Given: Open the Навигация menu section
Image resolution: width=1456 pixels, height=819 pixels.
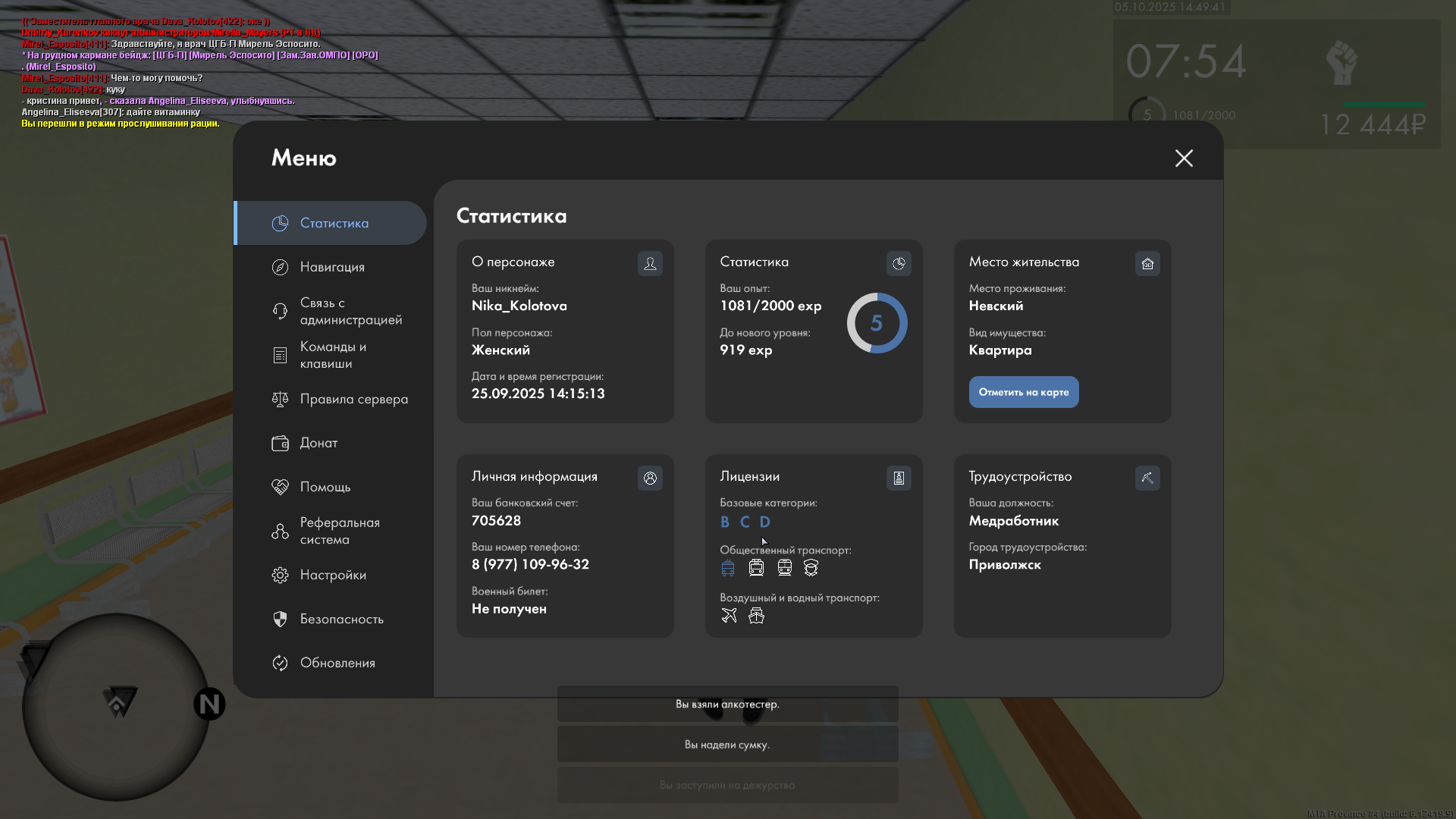Looking at the screenshot, I should pos(332,267).
